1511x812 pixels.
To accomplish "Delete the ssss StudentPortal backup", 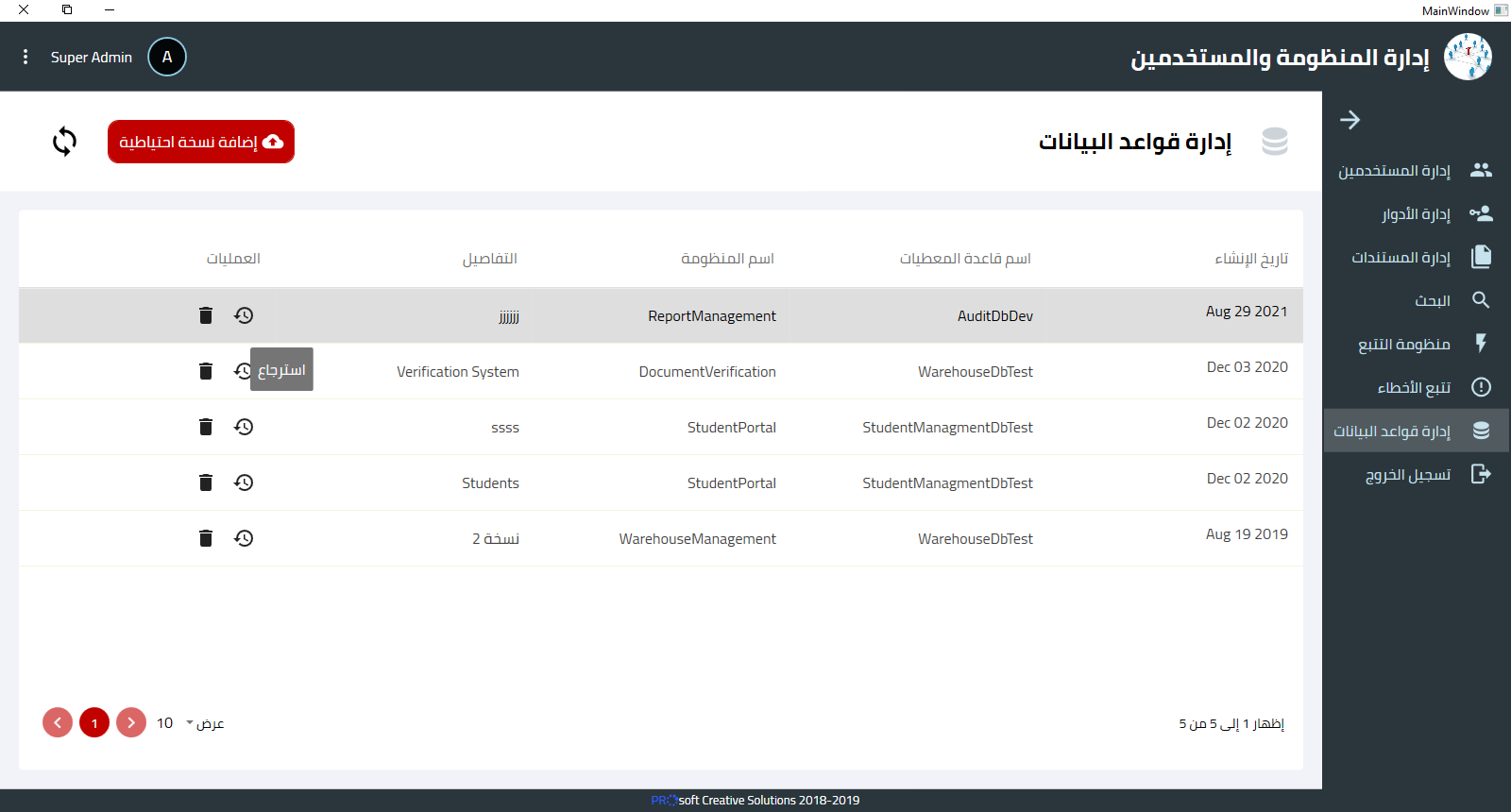I will [206, 427].
